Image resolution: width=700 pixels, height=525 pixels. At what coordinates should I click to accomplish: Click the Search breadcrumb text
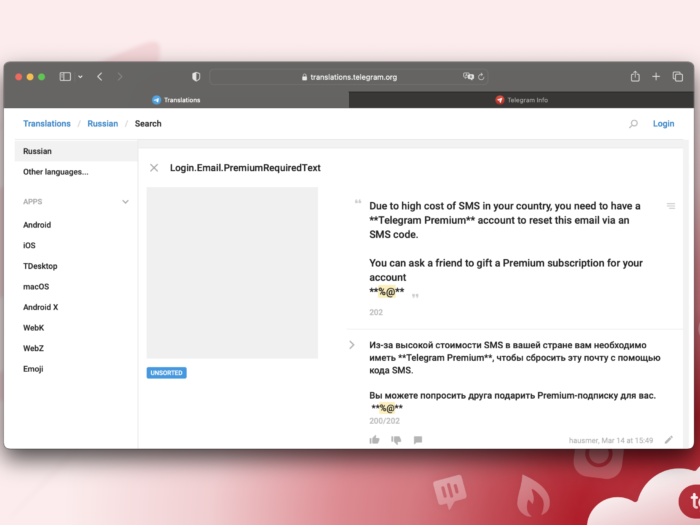[x=148, y=124]
